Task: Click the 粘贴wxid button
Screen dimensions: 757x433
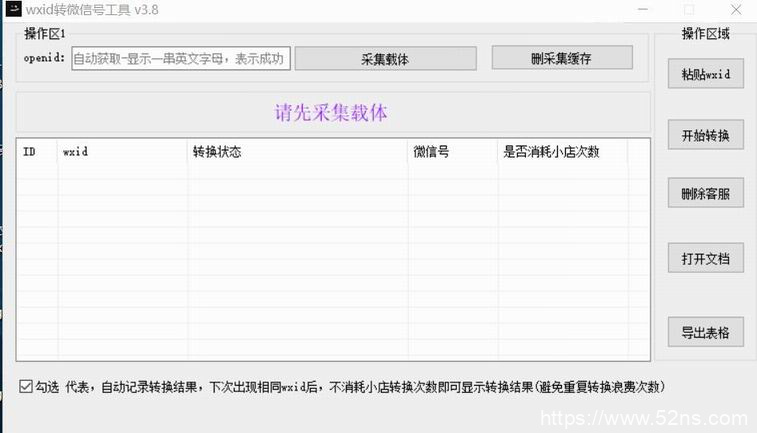Action: [x=705, y=74]
